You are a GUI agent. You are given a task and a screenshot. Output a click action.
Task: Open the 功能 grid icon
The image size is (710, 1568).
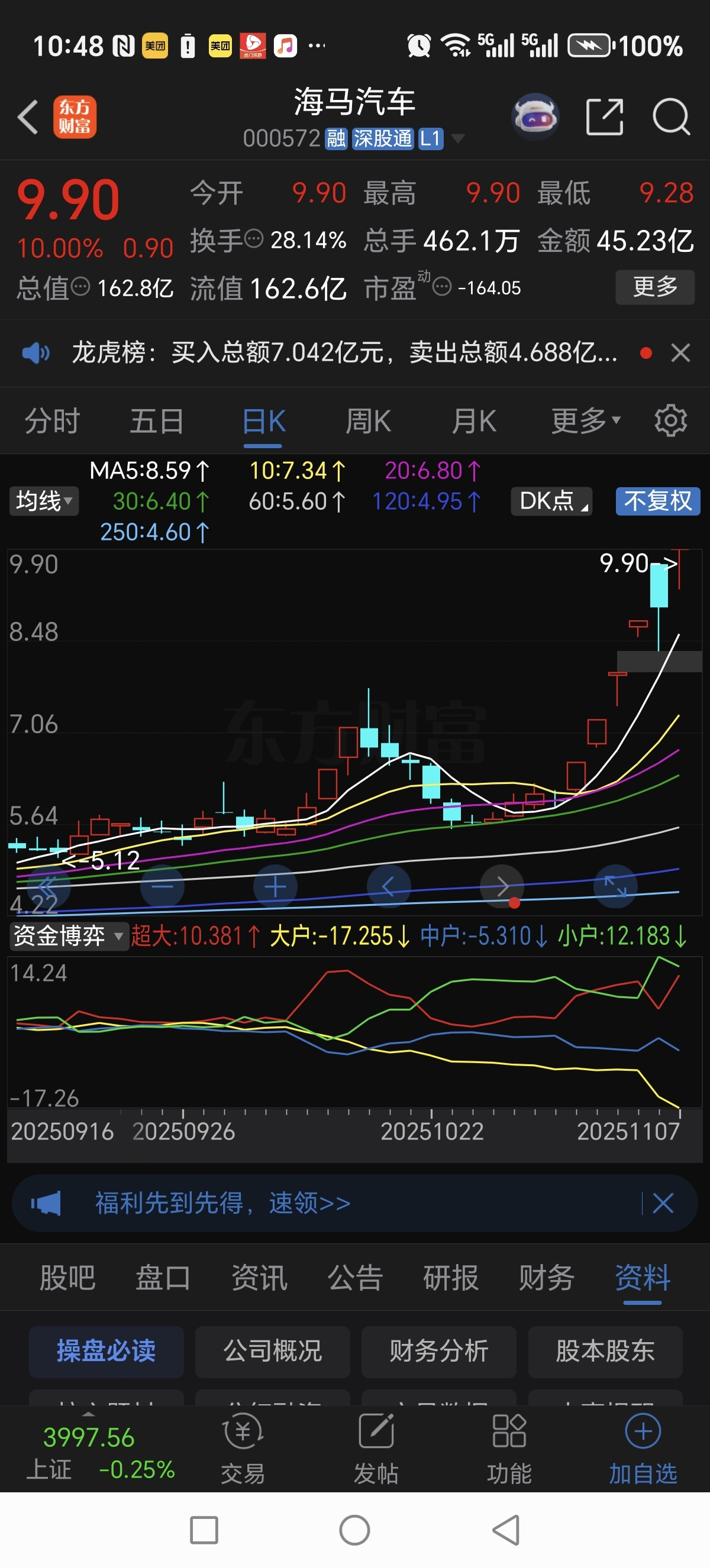click(509, 1431)
